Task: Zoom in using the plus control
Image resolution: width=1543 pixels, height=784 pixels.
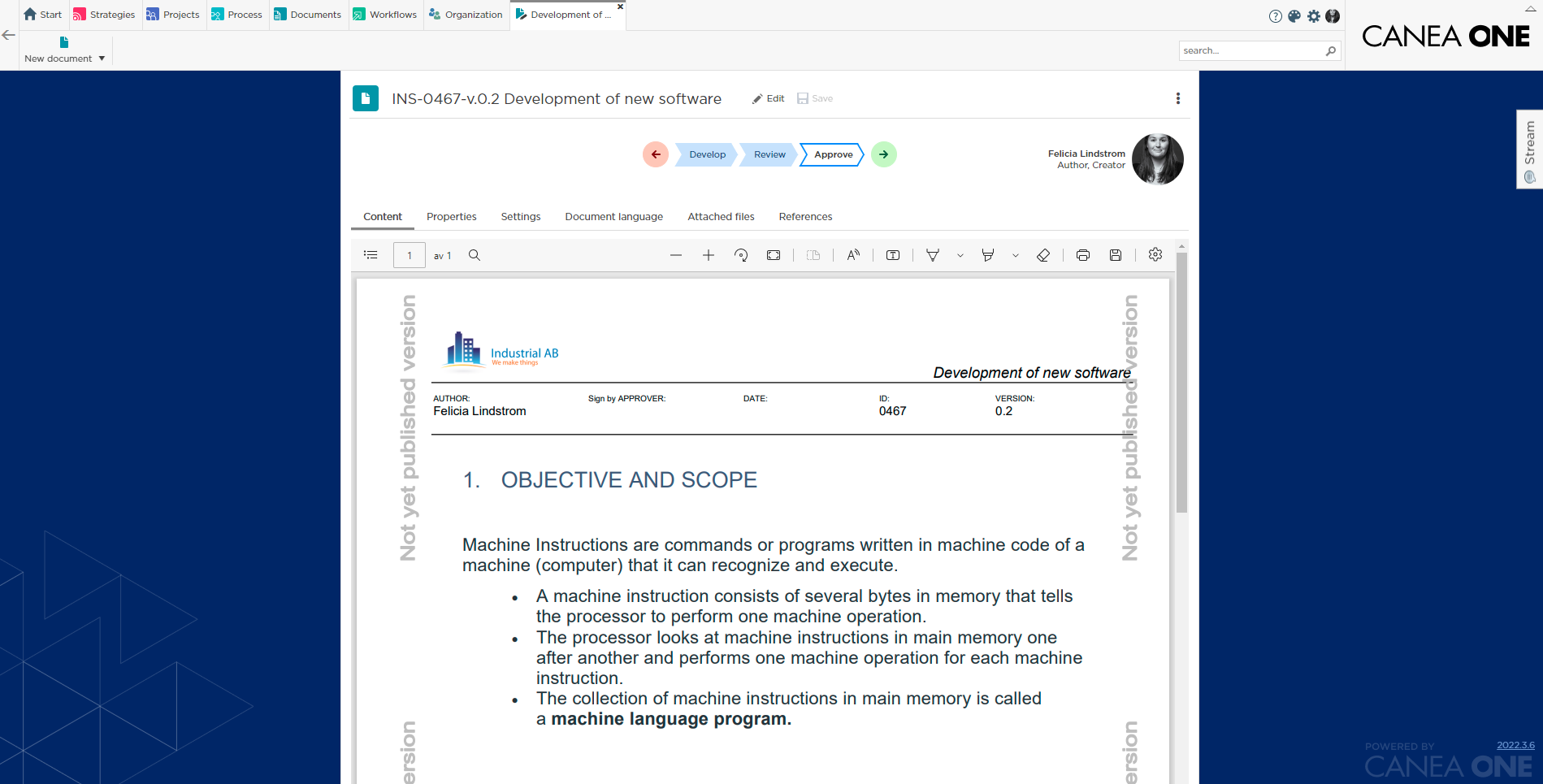Action: coord(708,254)
